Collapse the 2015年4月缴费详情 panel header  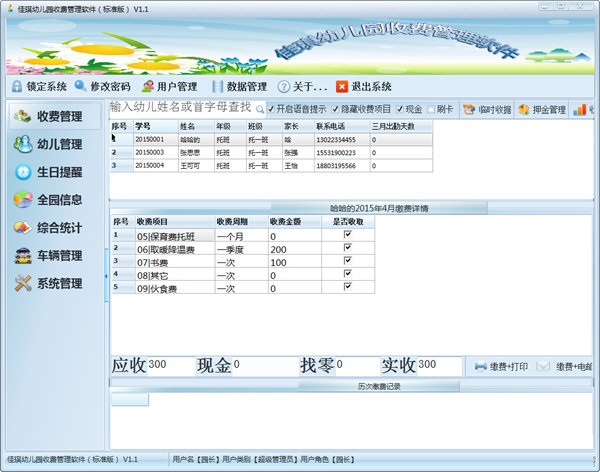tap(379, 208)
